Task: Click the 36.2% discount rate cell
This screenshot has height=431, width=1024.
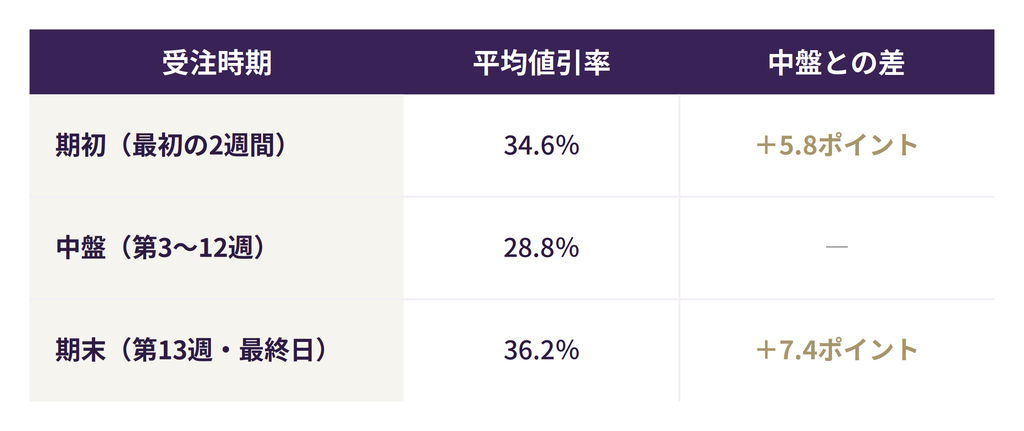Action: click(x=541, y=351)
